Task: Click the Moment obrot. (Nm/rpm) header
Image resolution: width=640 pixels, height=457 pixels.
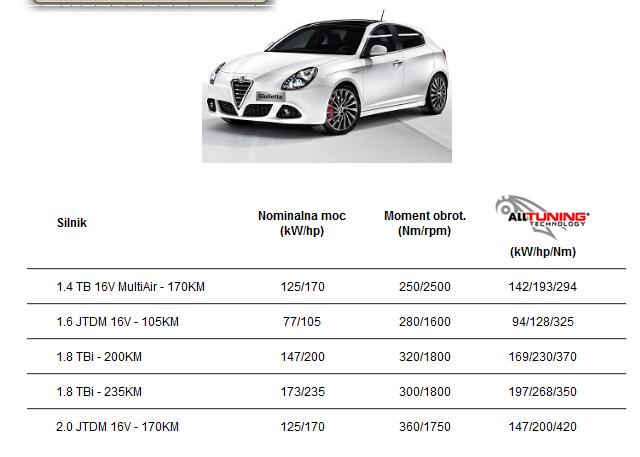Action: (425, 223)
